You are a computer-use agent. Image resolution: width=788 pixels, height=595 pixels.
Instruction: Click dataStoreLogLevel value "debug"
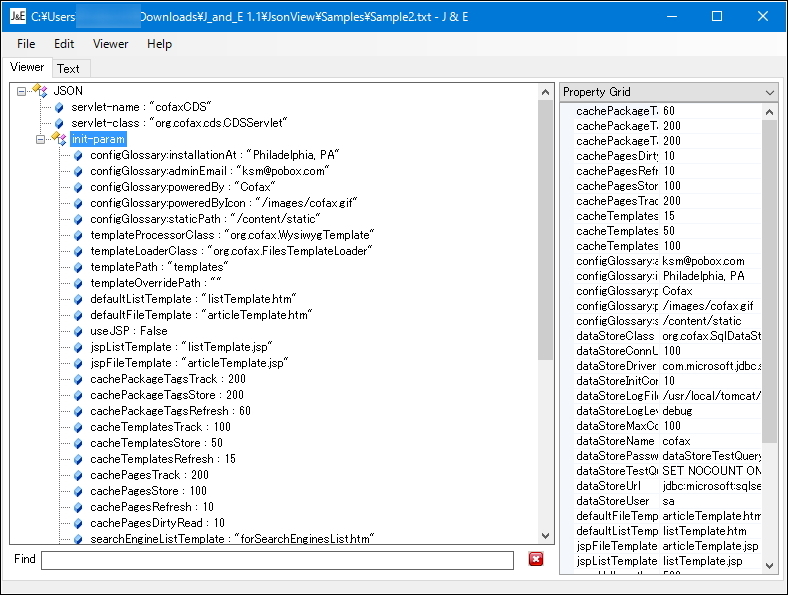[x=677, y=411]
